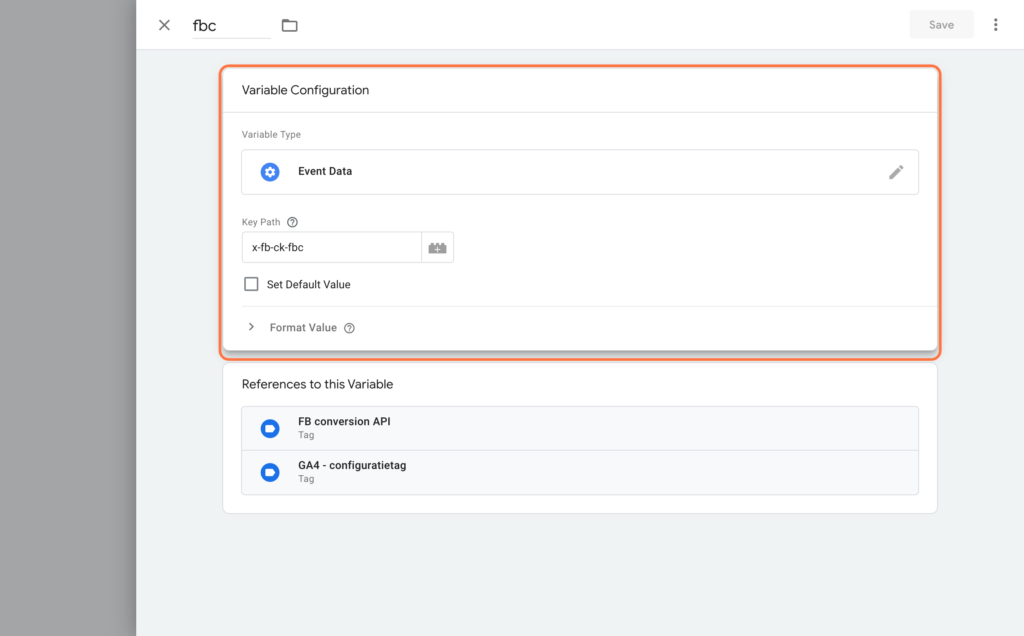This screenshot has height=636, width=1024.
Task: Click the Key Path help question icon
Action: pyautogui.click(x=293, y=222)
